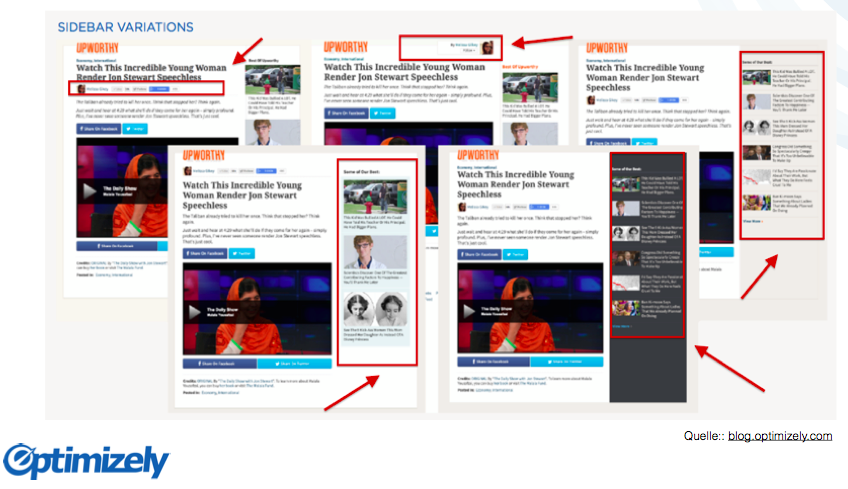
Task: Click the headline in the author-photo-top variation
Action: click(405, 72)
